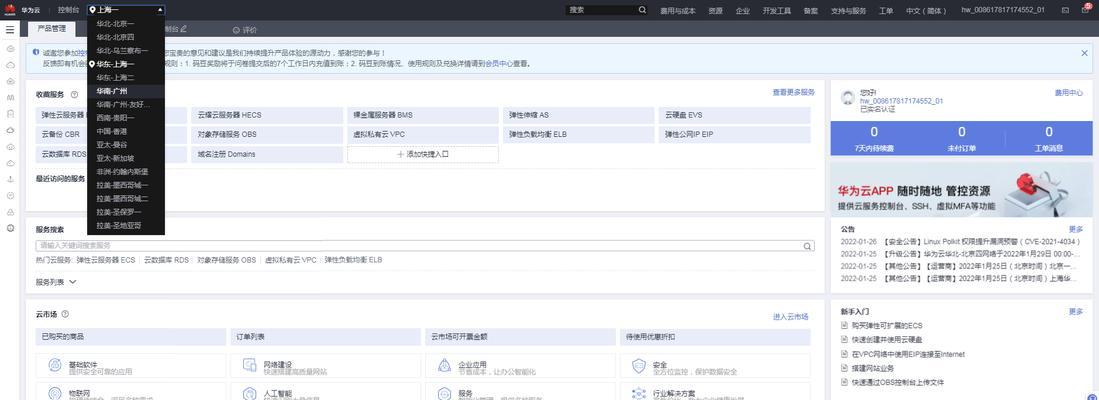1099x400 pixels.
Task: Click the magnifier icon in top search box
Action: coord(642,10)
